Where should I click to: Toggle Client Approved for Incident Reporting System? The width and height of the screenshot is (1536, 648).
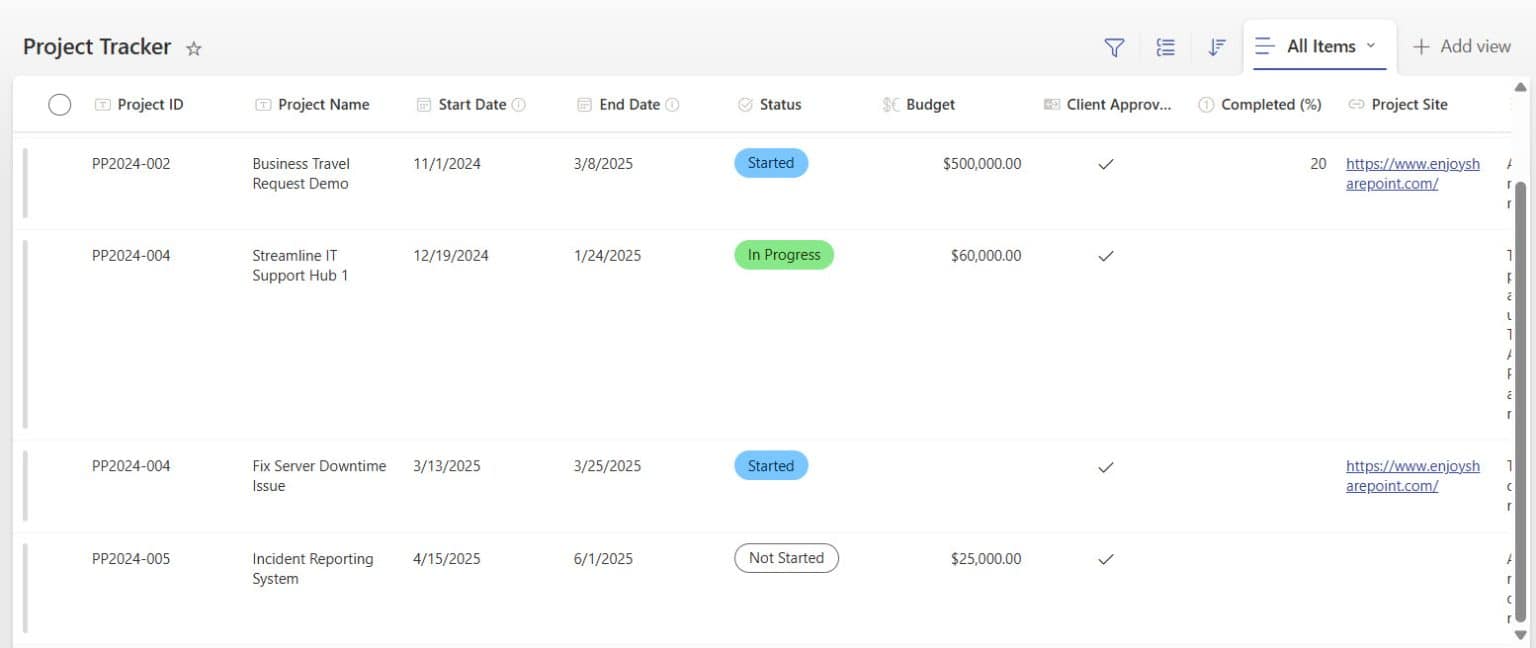pos(1106,559)
